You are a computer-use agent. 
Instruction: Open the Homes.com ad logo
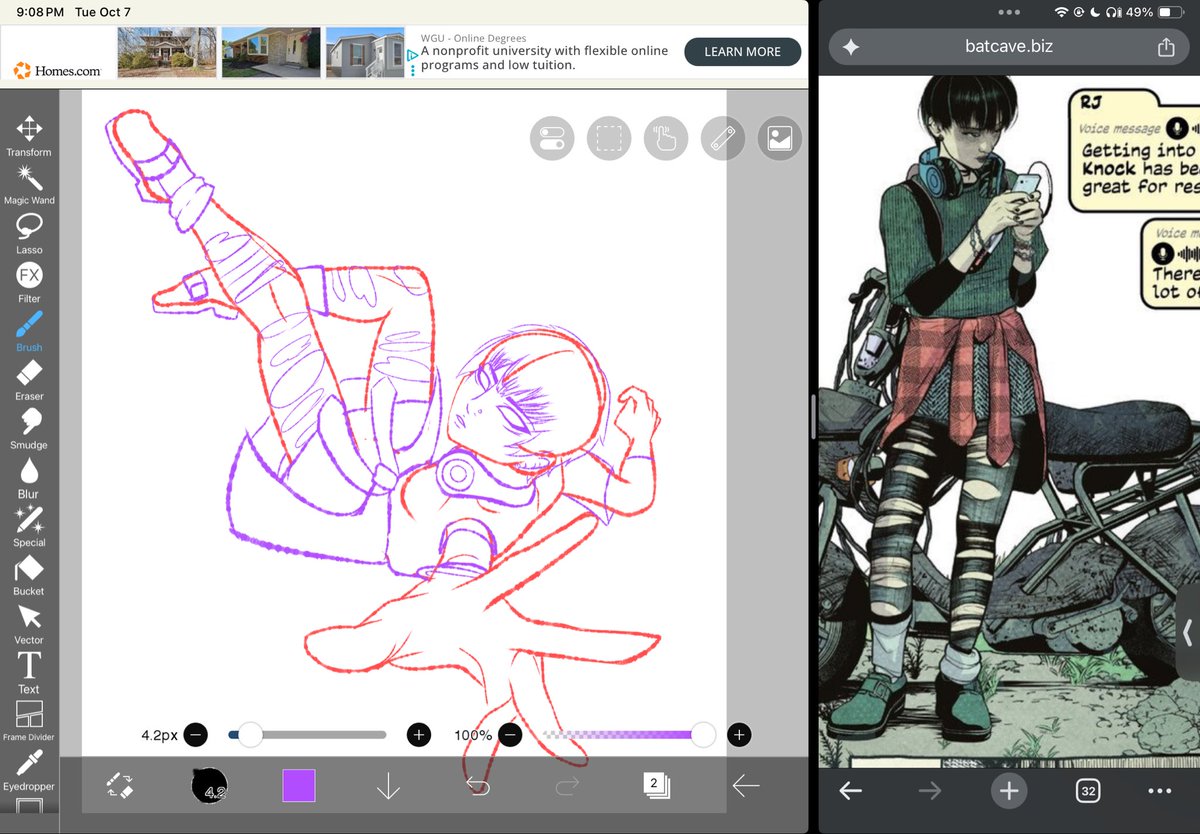[x=57, y=70]
